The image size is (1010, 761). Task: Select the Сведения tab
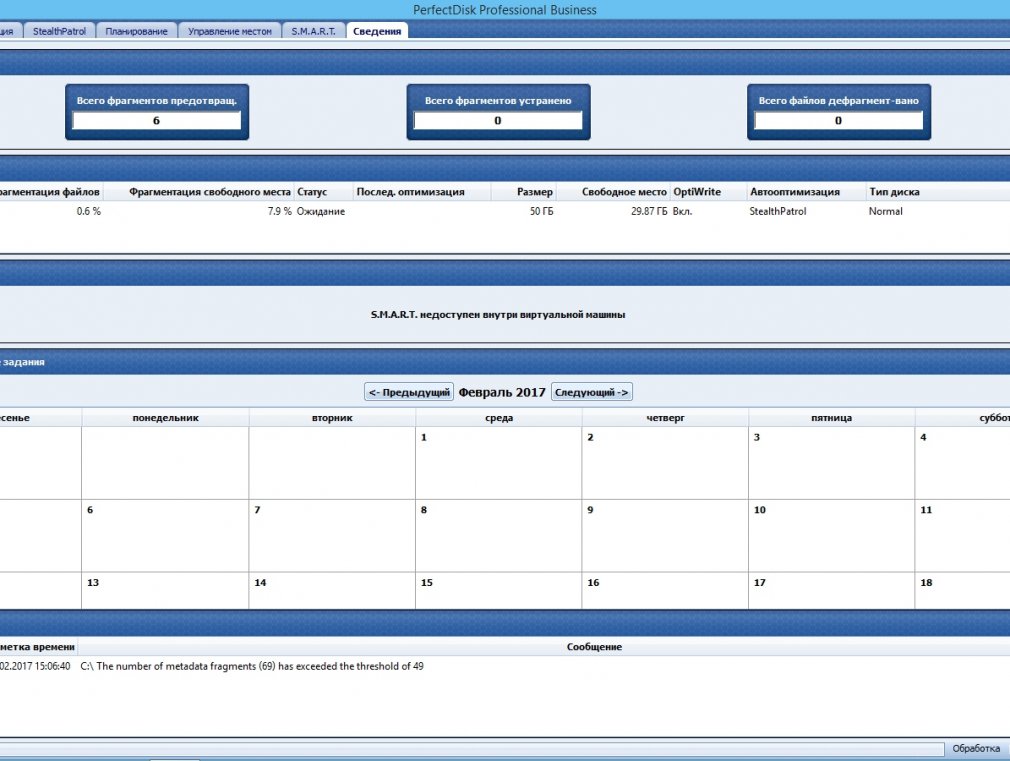[377, 31]
